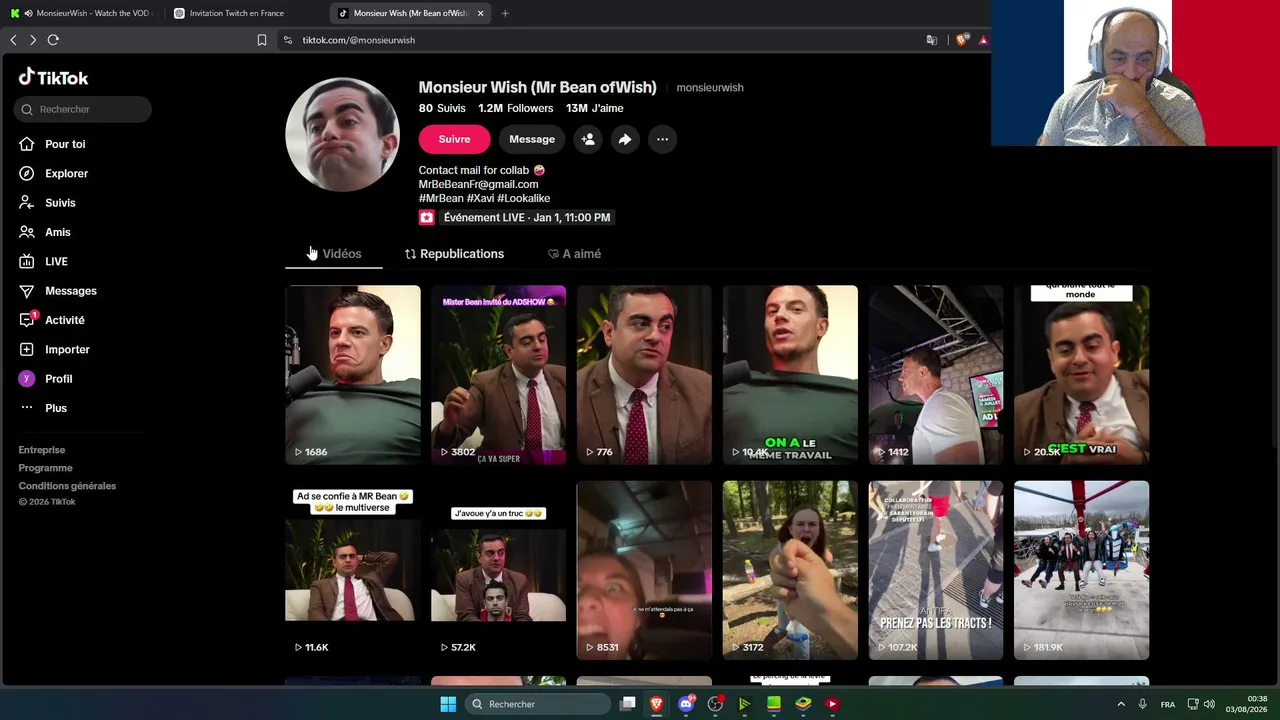Click the #MrBean hashtag in bio
Screen dimensions: 1280x720
441,198
